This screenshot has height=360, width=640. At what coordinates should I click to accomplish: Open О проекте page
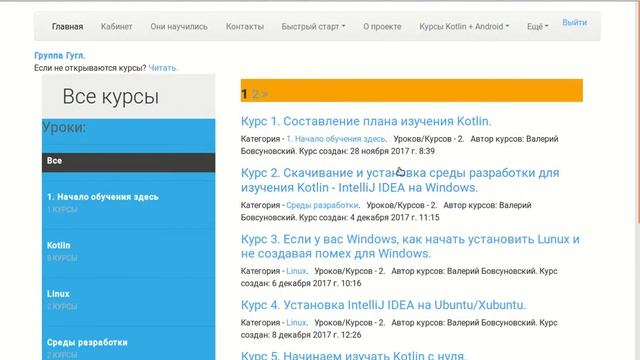382,27
